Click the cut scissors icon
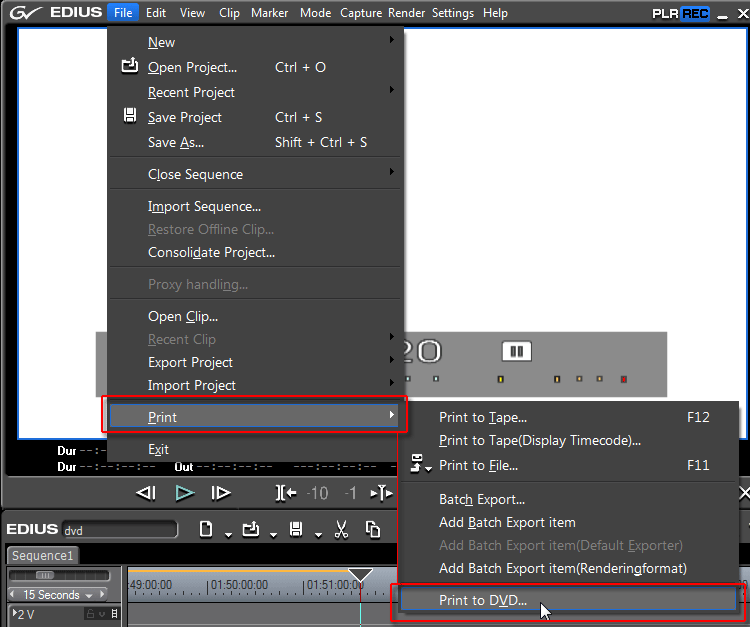The image size is (750, 627). 341,529
